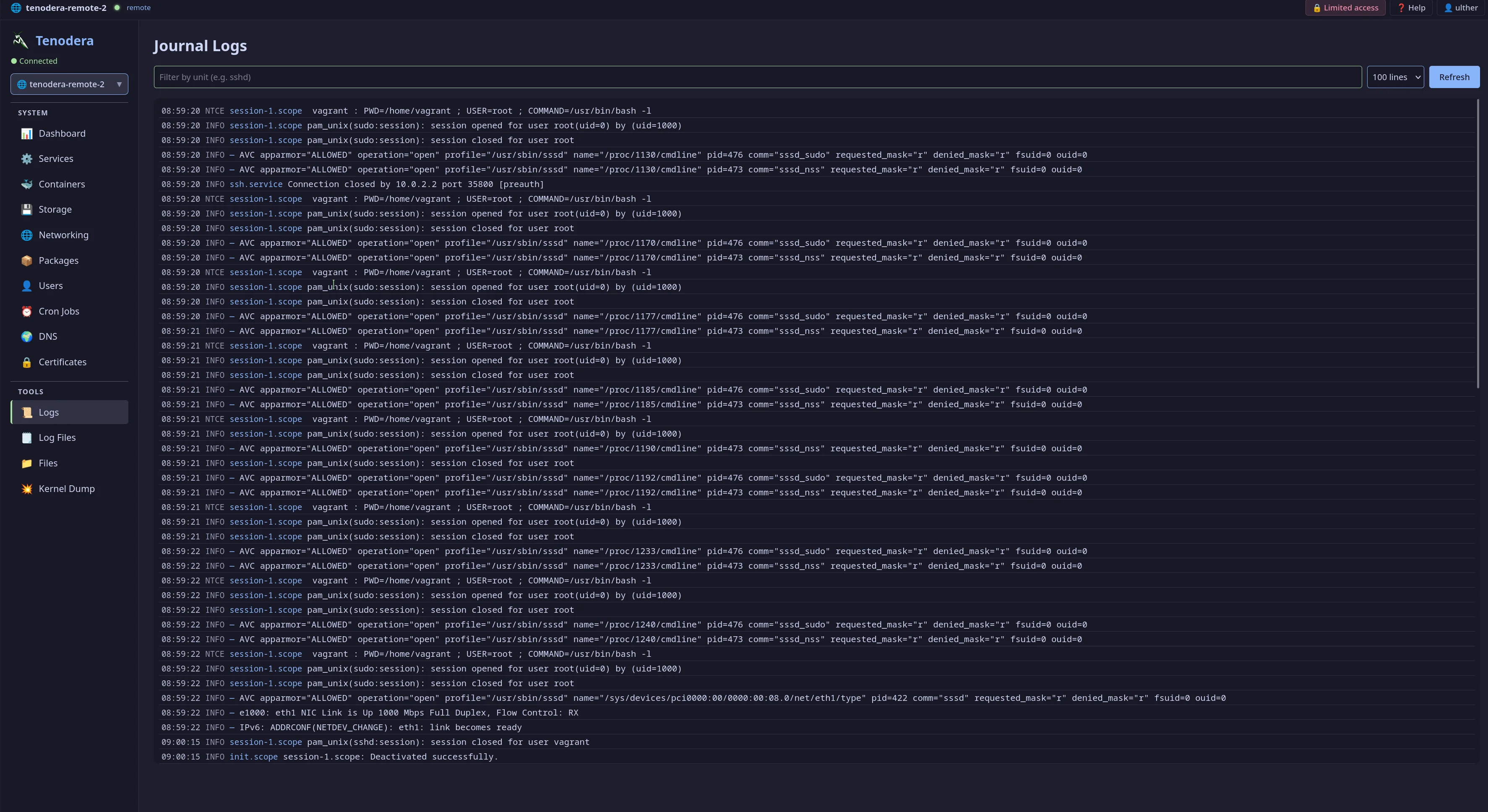Open the ulther user menu
The height and width of the screenshot is (812, 1488).
[1460, 8]
